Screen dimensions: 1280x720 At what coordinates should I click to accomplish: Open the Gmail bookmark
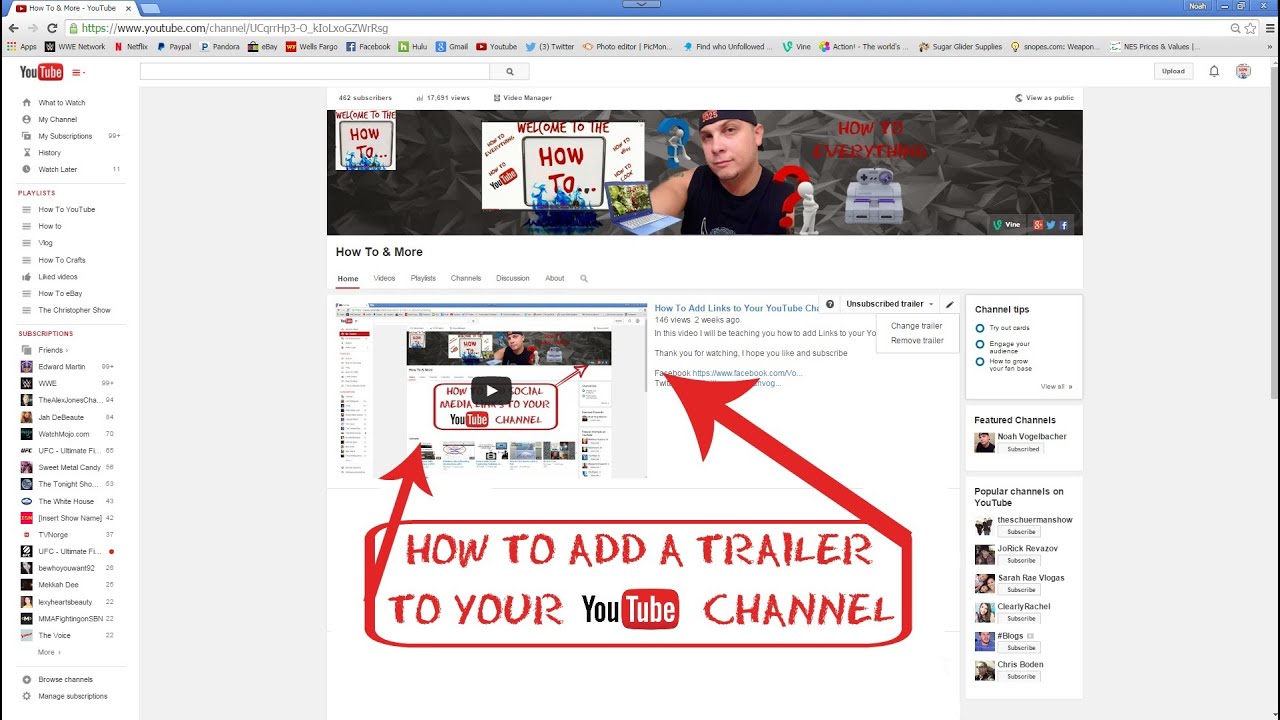pyautogui.click(x=452, y=46)
